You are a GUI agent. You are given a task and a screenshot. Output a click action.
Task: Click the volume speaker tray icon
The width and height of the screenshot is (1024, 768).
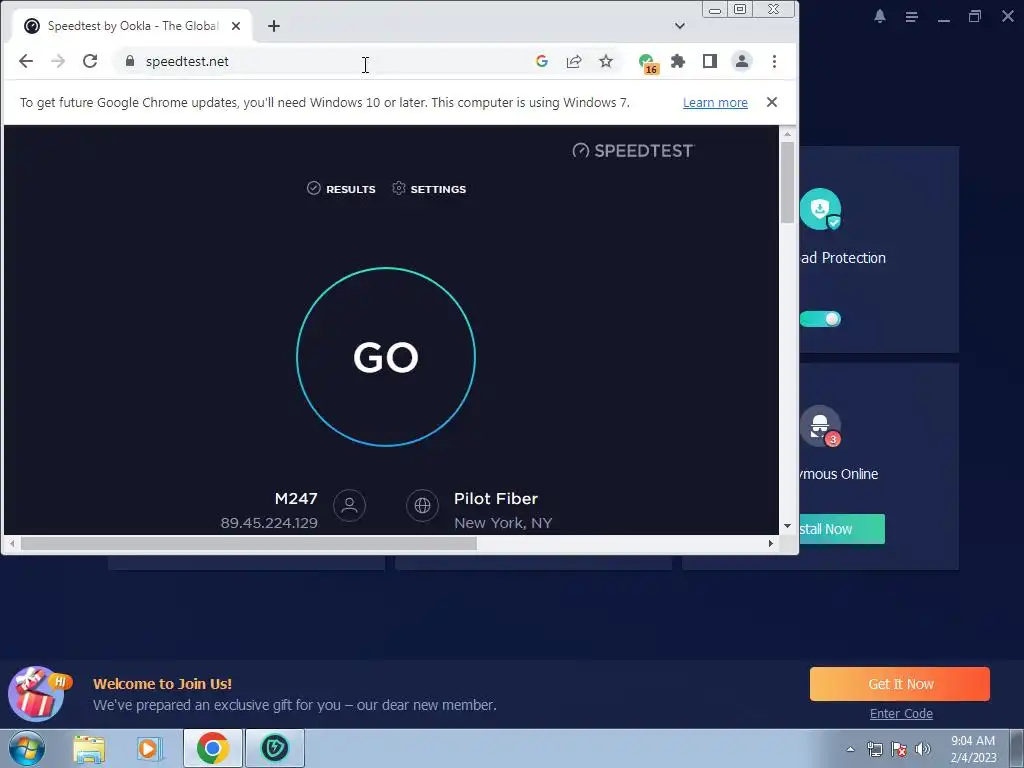coord(923,749)
